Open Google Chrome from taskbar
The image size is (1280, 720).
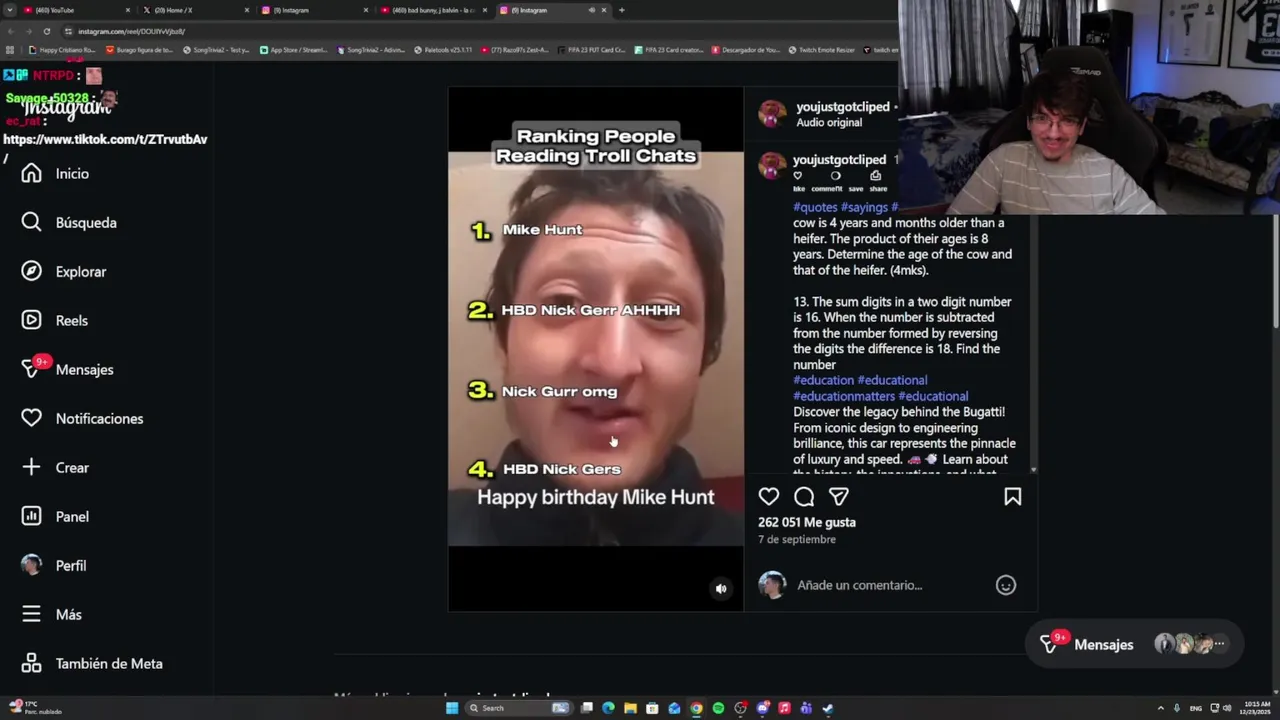(x=696, y=708)
